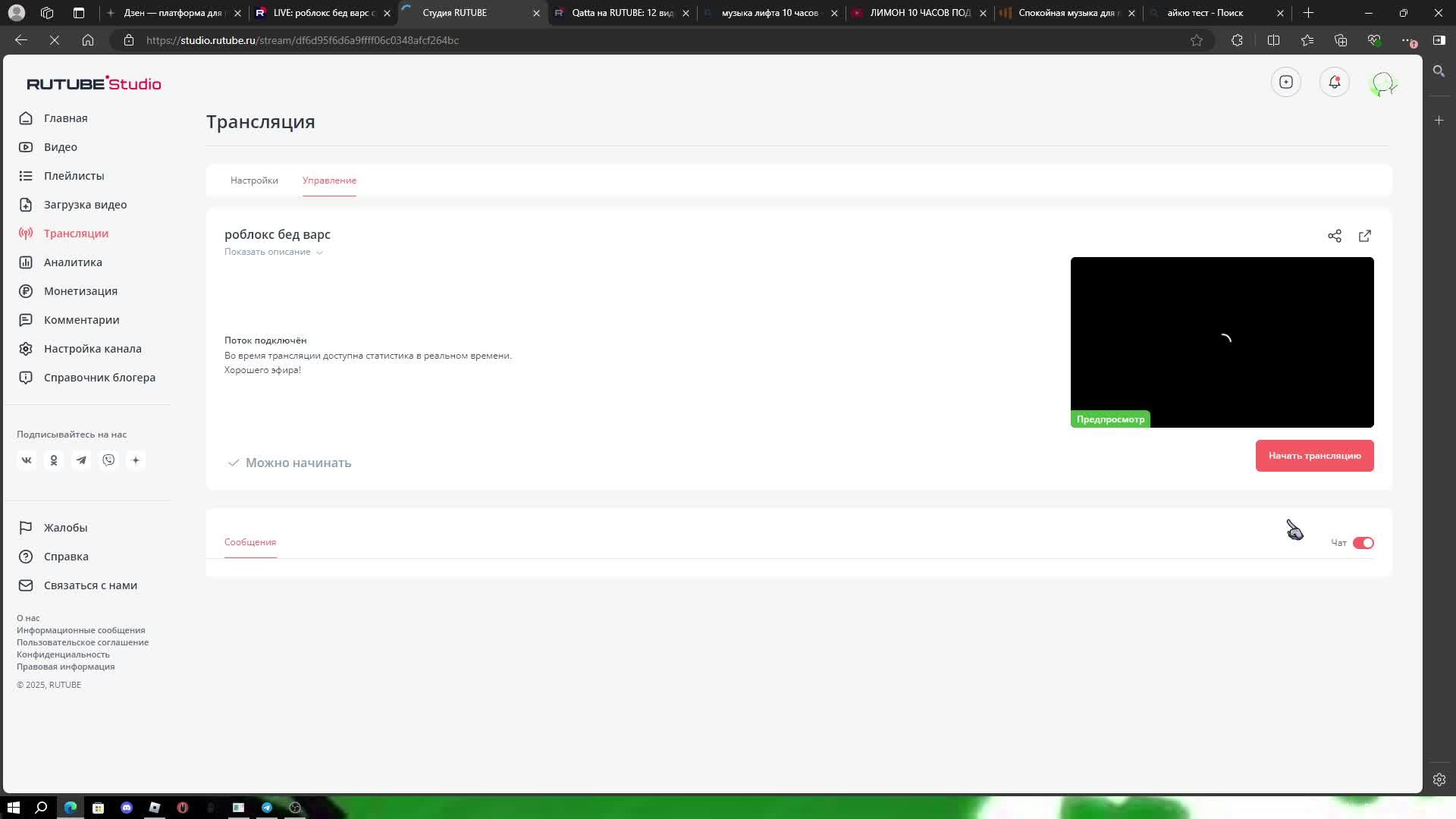Open stream in new window icon
This screenshot has width=1456, height=819.
click(1365, 236)
